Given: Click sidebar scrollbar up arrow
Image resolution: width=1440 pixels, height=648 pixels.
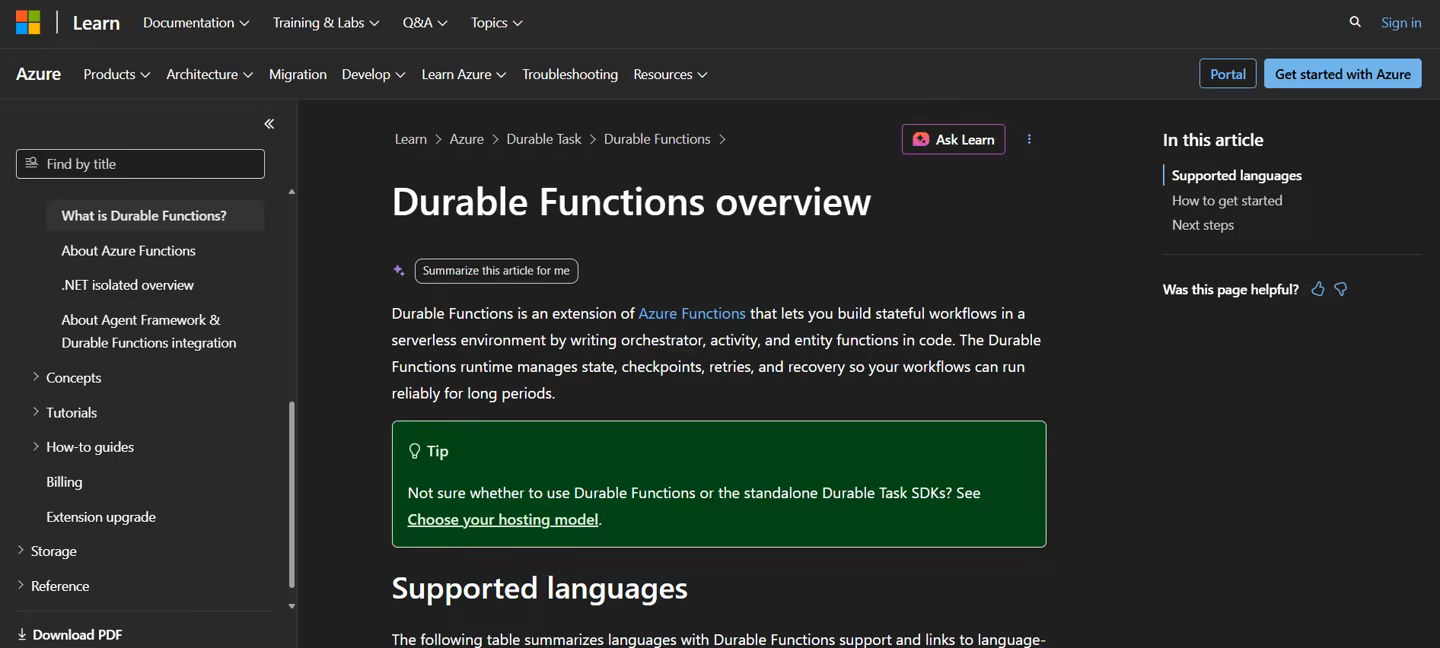Looking at the screenshot, I should pyautogui.click(x=292, y=191).
